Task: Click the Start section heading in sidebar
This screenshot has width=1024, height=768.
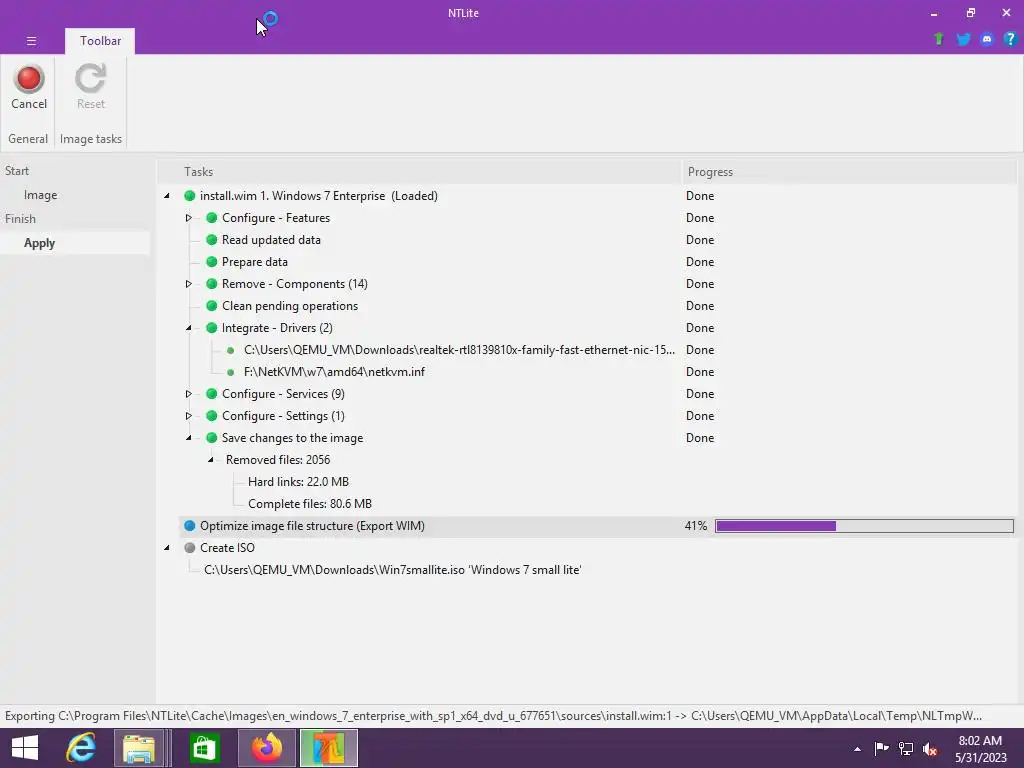Action: [x=17, y=171]
